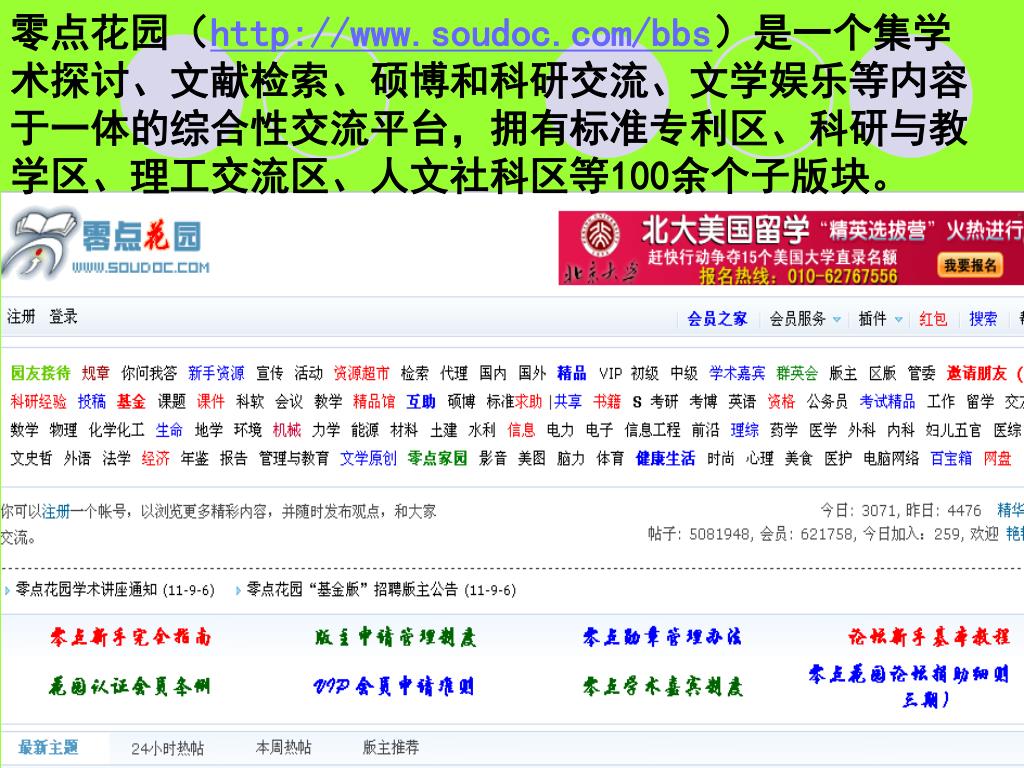
Task: Open the 百宝箱 forum link
Action: point(952,458)
